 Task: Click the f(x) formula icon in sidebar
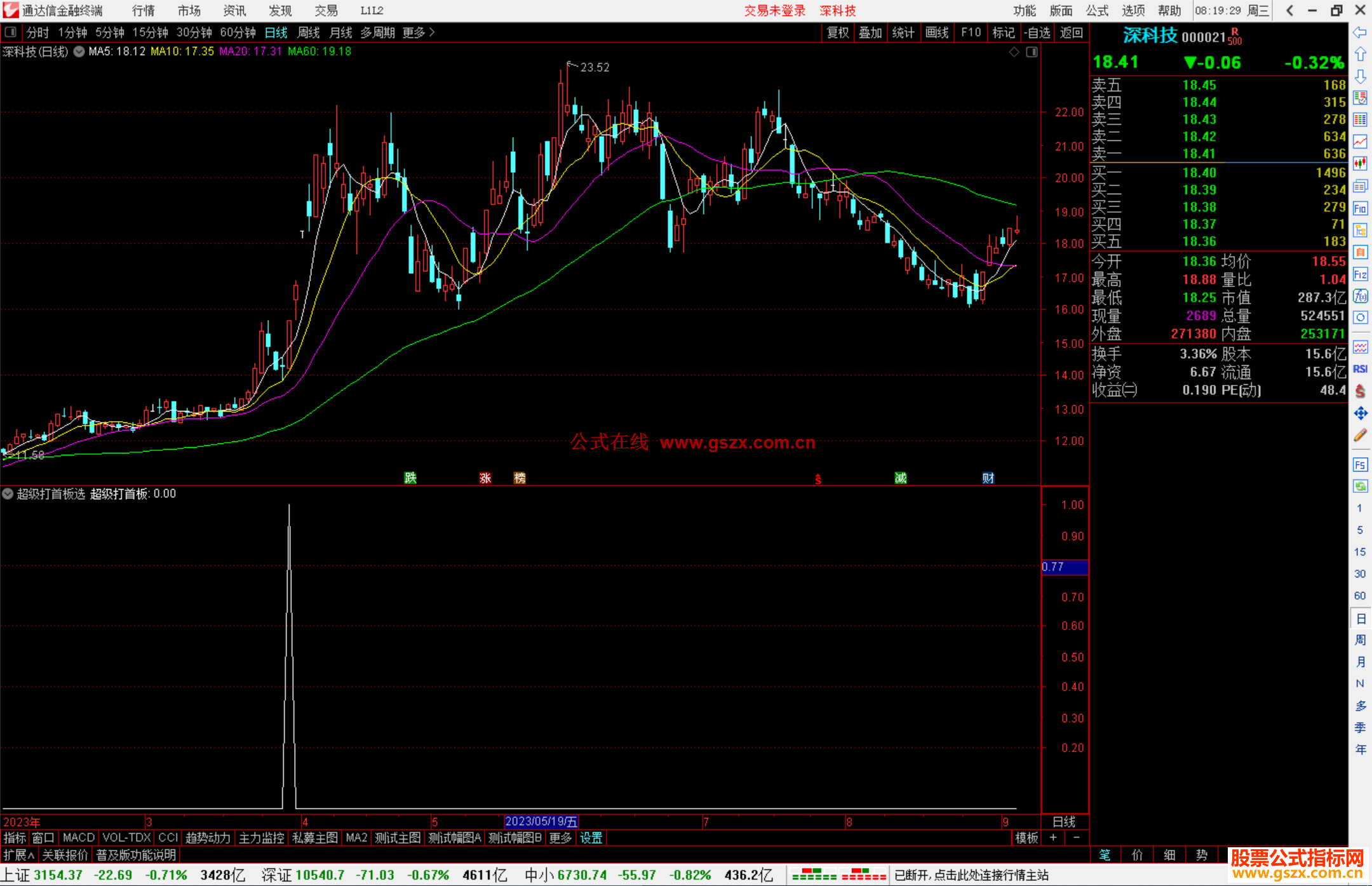click(x=1360, y=296)
